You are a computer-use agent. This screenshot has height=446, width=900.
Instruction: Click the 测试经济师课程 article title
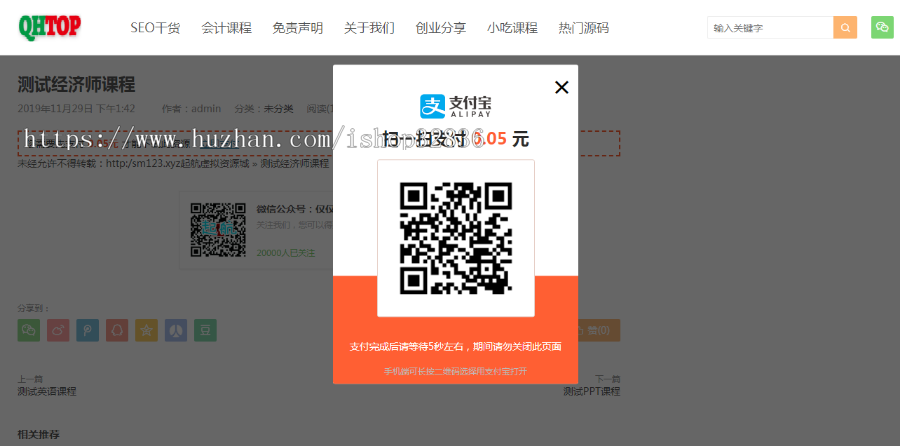76,85
